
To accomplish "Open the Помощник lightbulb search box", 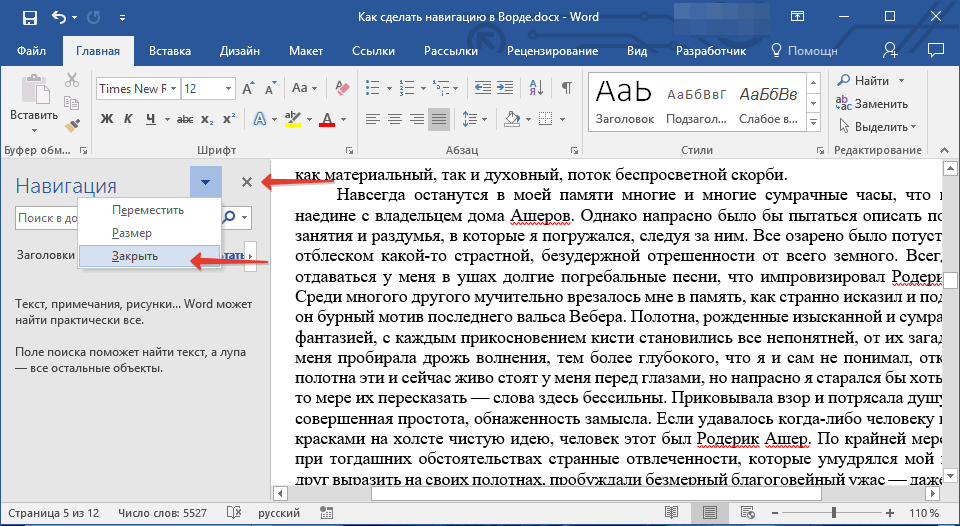I will coord(804,51).
